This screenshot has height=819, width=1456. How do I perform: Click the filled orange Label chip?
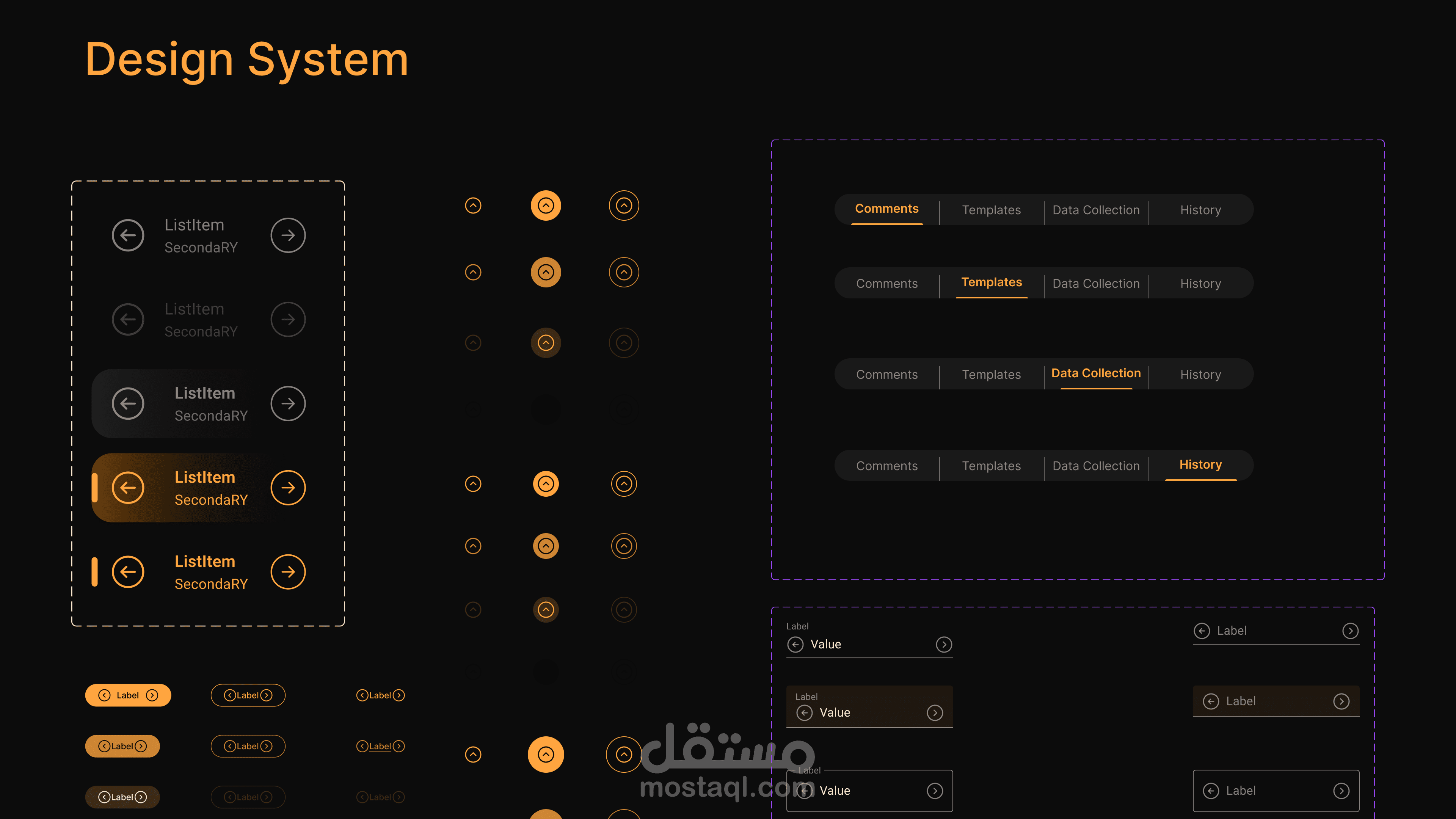[x=128, y=695]
